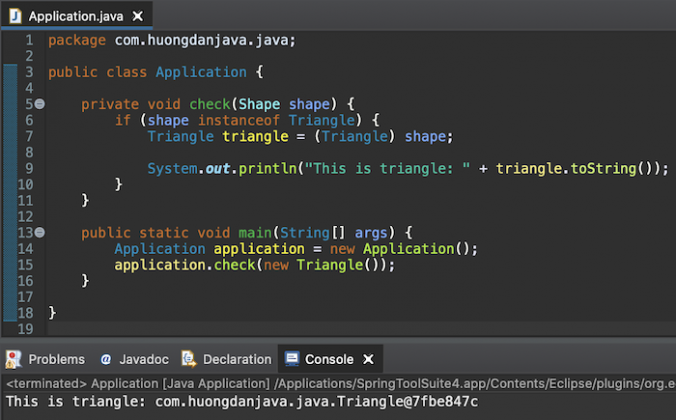Show the Declaration tab
This screenshot has width=676, height=420.
click(237, 359)
